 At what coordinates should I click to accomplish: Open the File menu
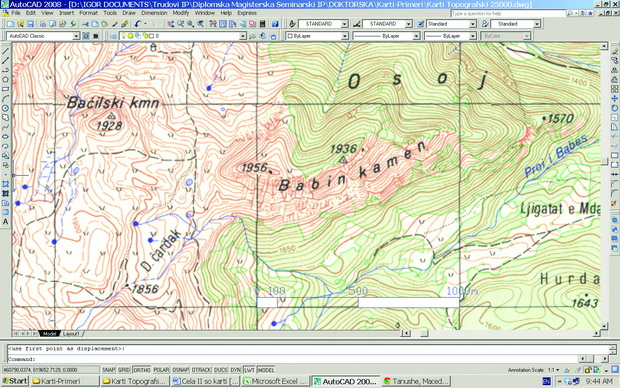16,13
